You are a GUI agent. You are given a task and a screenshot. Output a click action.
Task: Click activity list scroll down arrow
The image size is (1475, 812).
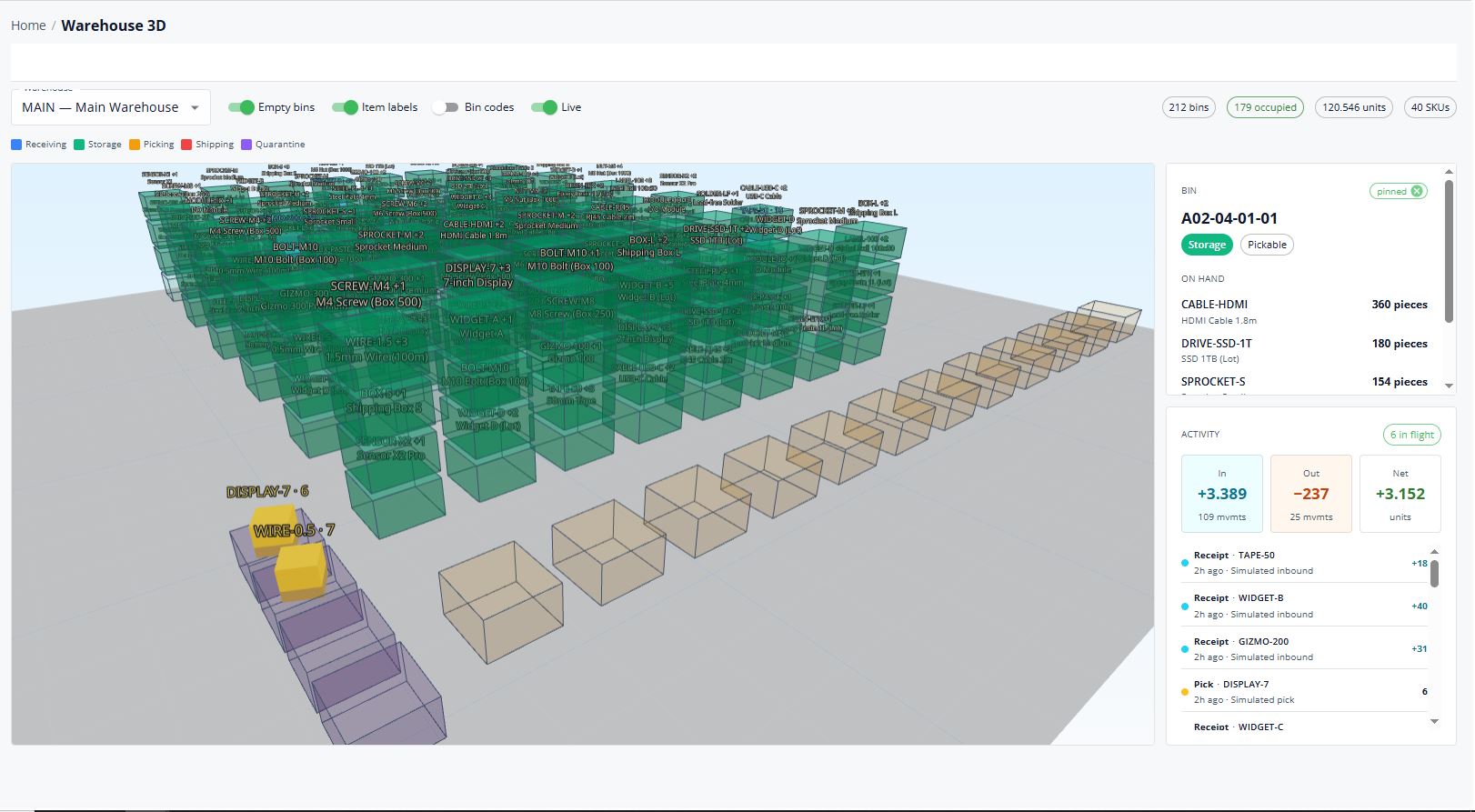1434,722
